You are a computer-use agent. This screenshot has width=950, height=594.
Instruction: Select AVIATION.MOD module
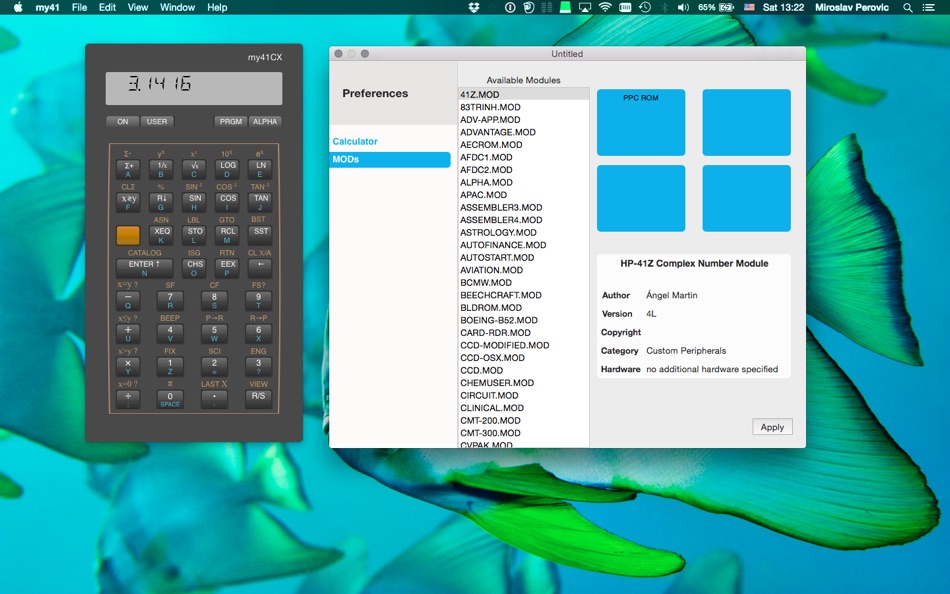(x=523, y=270)
